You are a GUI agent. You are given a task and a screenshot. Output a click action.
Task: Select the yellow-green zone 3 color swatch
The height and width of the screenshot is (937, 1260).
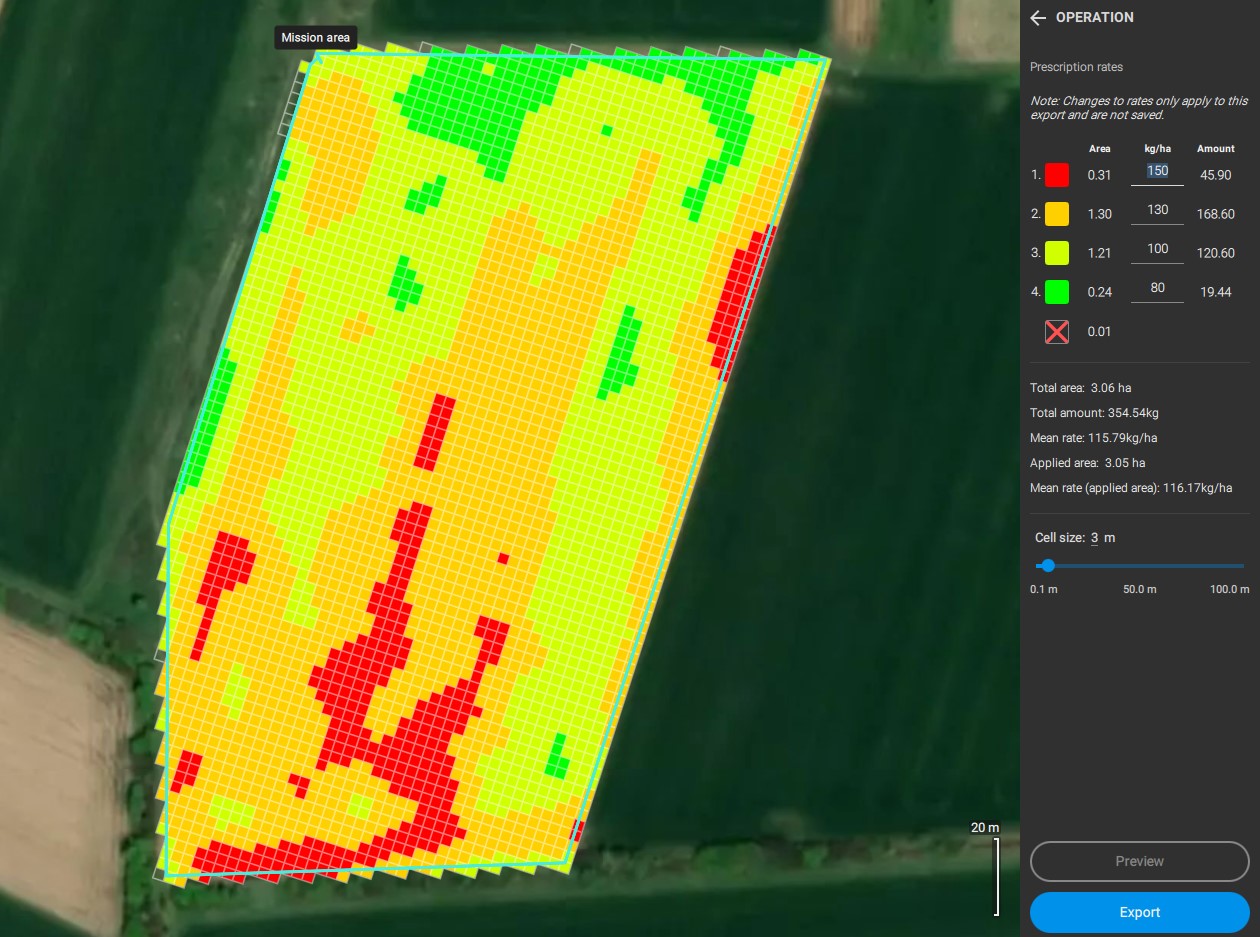[x=1057, y=253]
